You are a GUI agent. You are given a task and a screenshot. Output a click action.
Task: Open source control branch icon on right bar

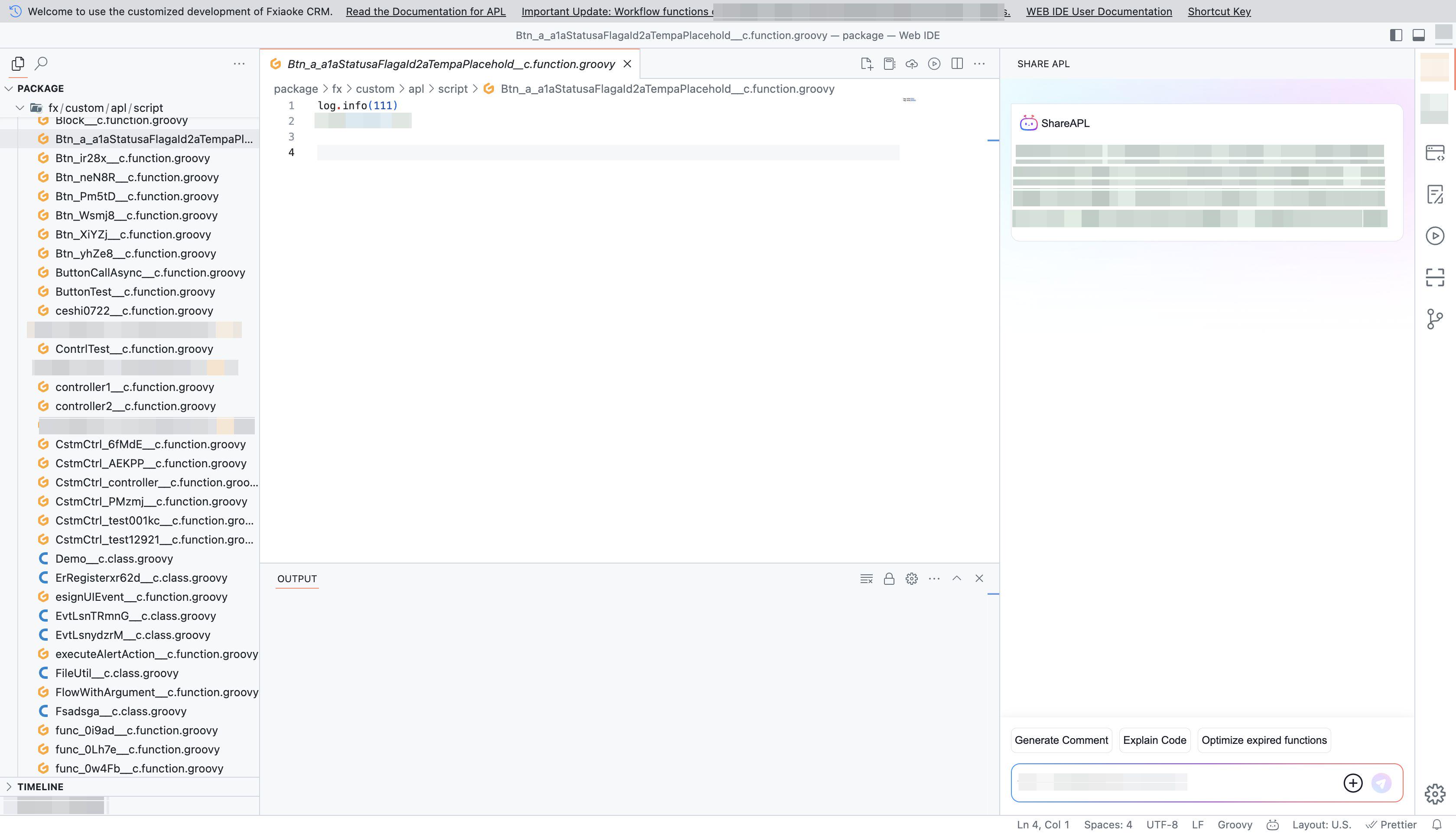click(1434, 319)
